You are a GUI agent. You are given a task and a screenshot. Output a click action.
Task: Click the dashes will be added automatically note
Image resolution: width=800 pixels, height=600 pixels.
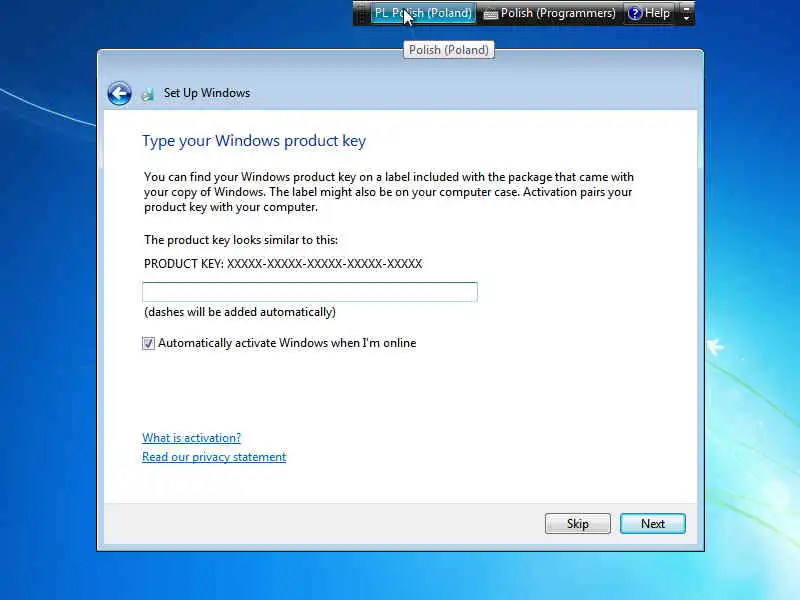pos(240,312)
